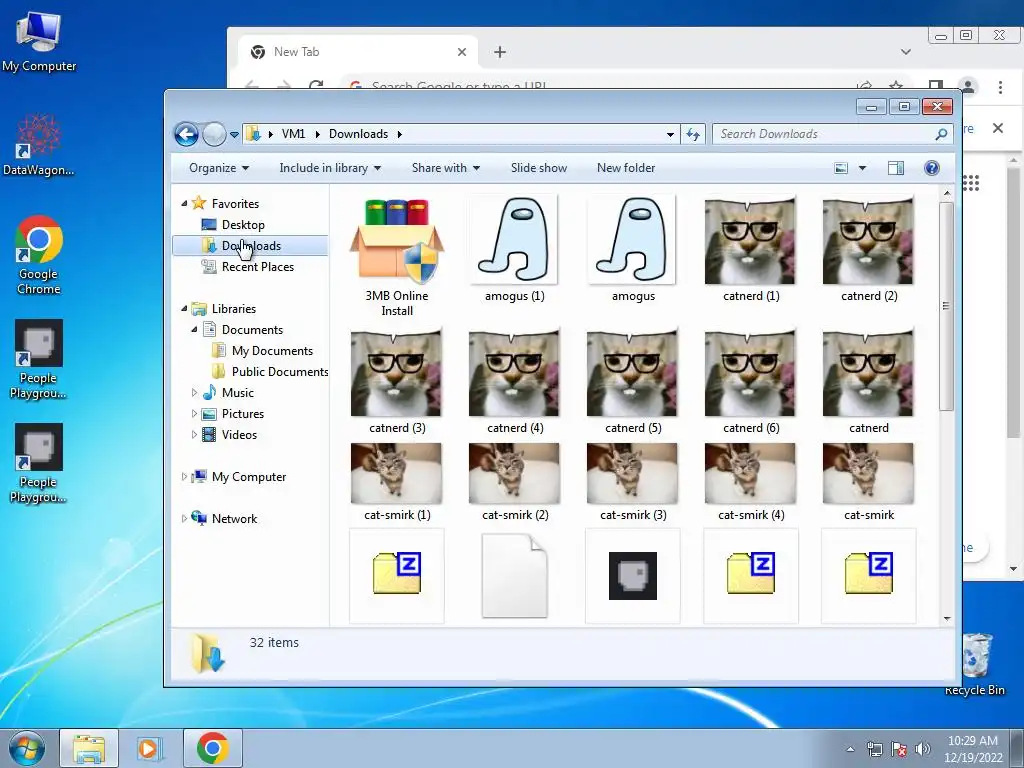Viewport: 1024px width, 768px height.
Task: Expand the Pictures library
Action: (194, 413)
